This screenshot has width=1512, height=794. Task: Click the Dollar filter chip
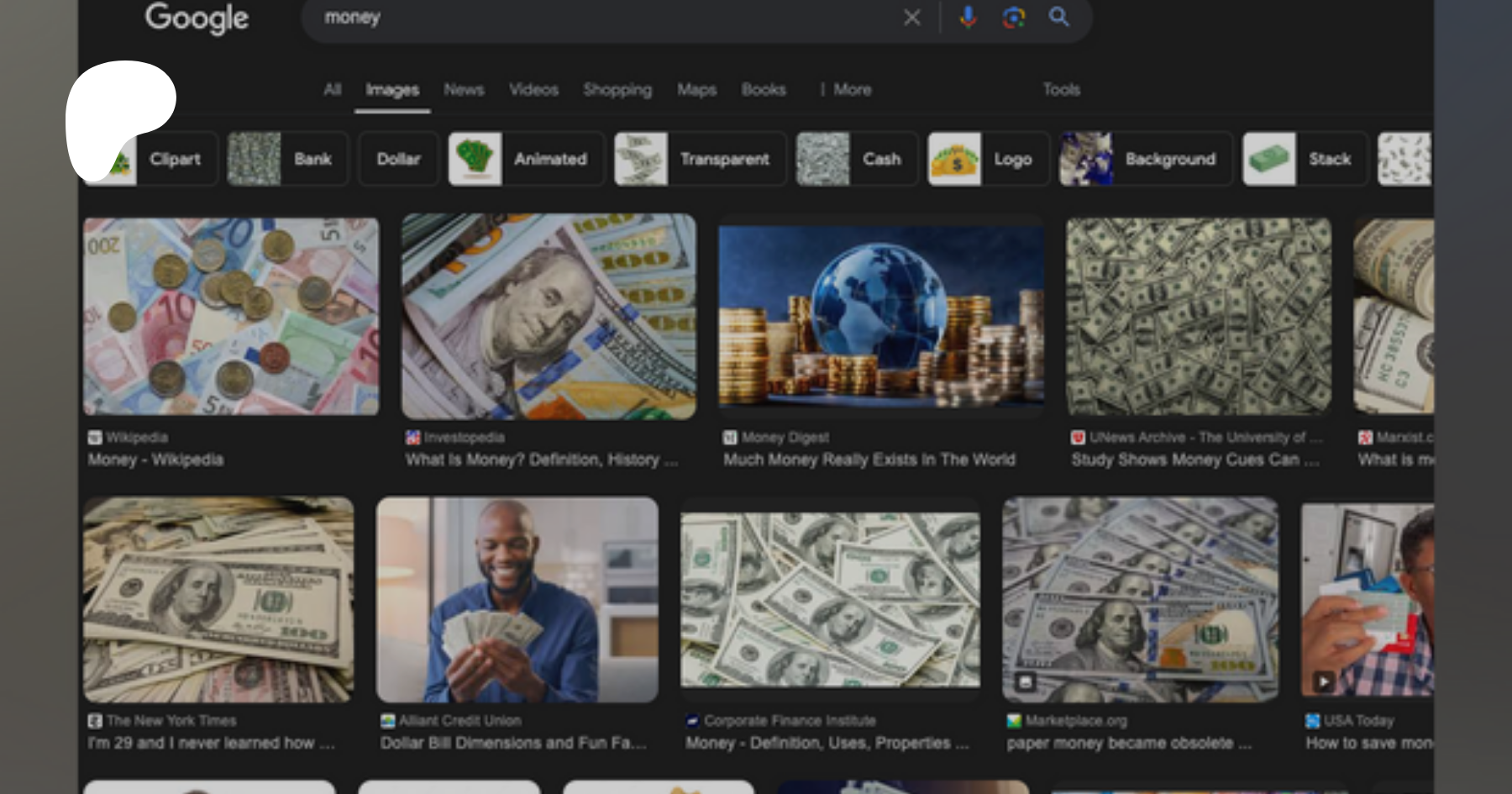(398, 159)
